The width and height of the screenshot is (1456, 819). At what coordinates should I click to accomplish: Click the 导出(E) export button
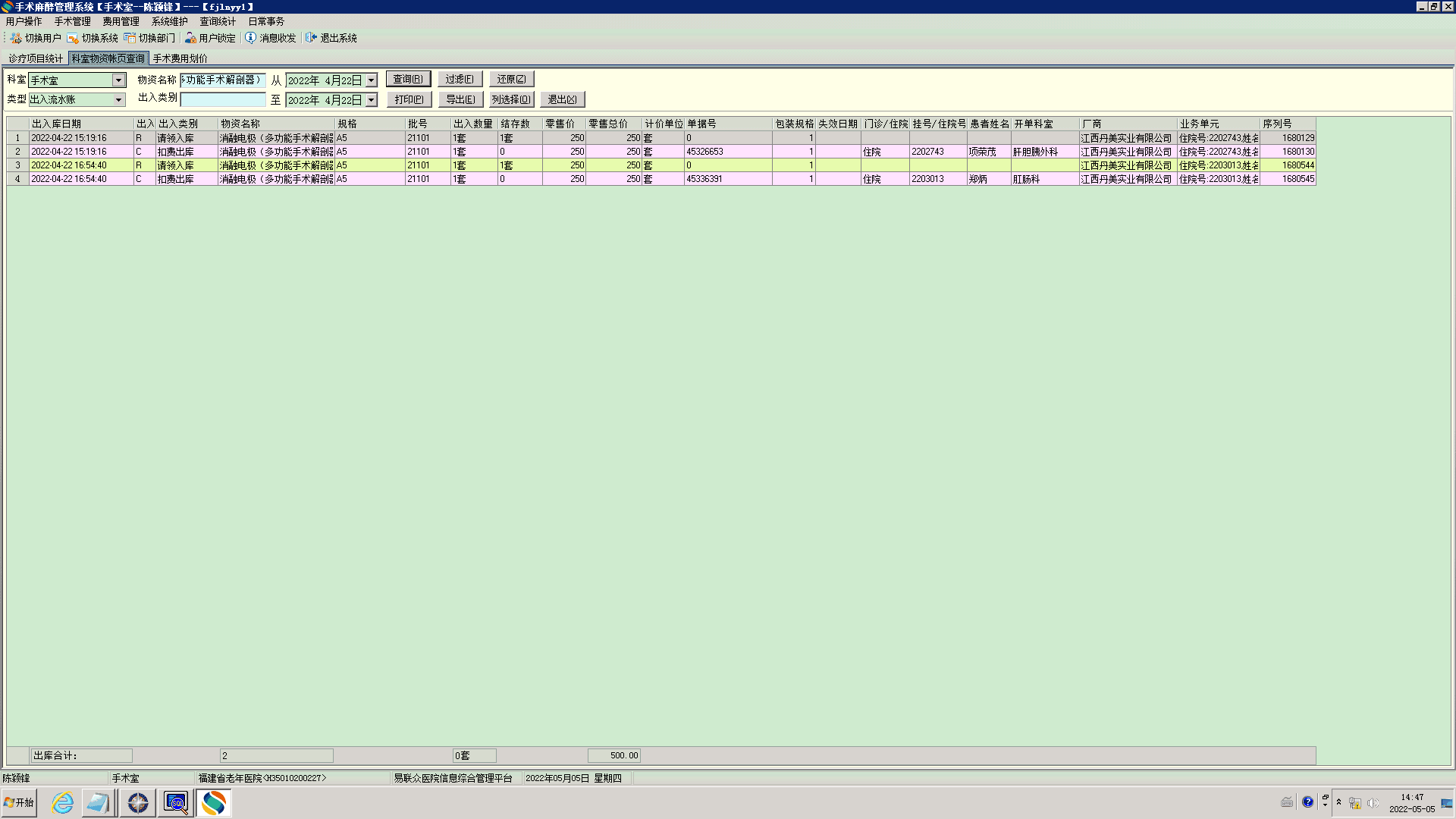click(x=460, y=99)
